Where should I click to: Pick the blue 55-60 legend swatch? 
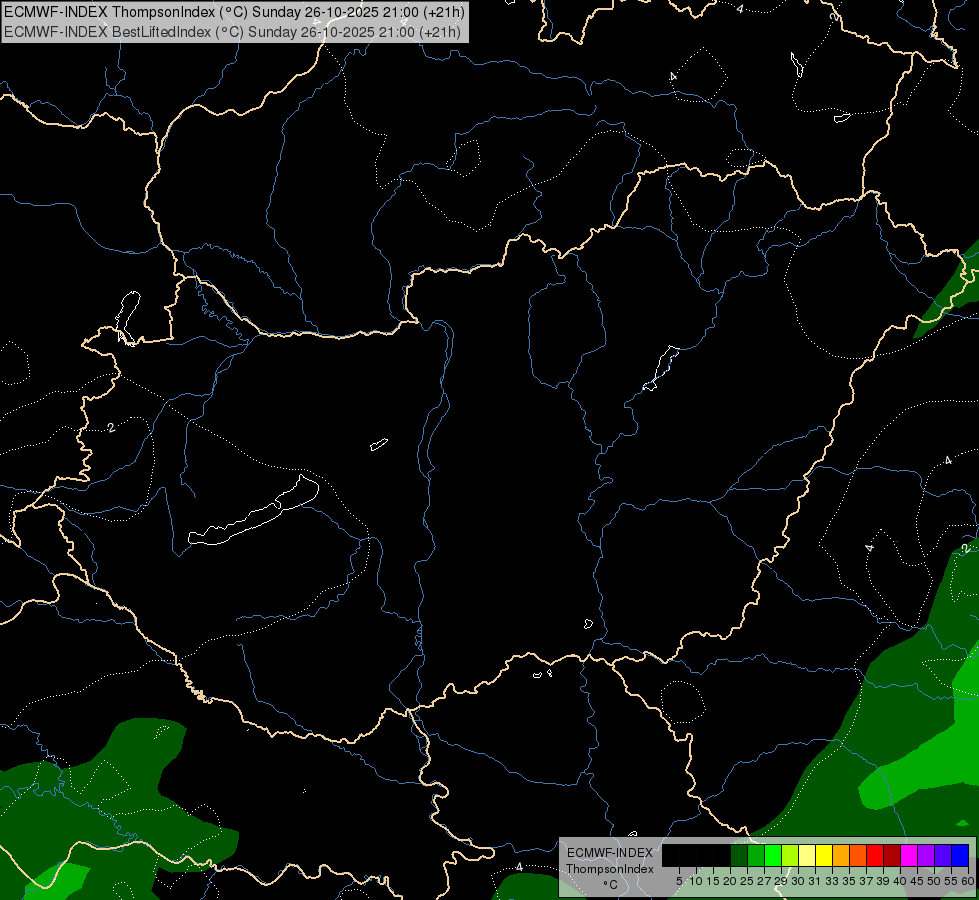tap(960, 855)
